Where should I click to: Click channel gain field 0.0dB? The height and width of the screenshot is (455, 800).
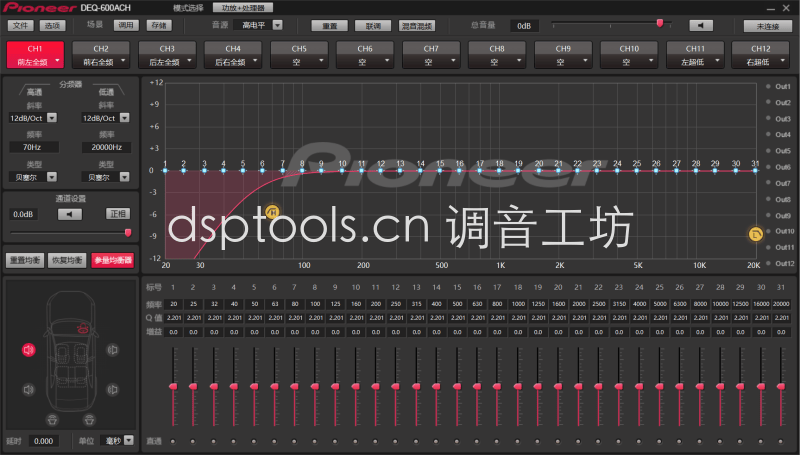click(x=23, y=214)
